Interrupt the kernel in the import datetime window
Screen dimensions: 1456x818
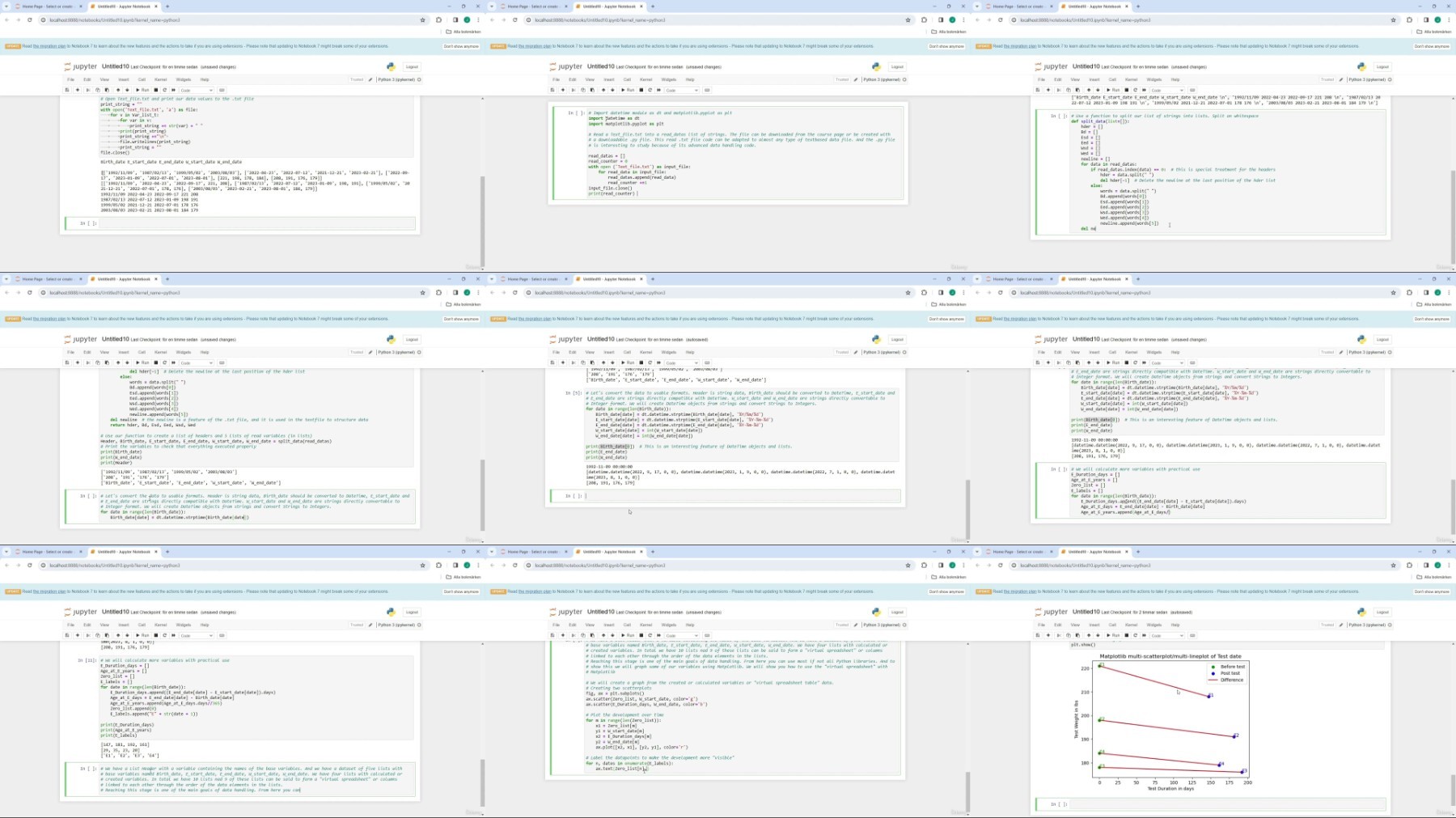click(x=641, y=90)
